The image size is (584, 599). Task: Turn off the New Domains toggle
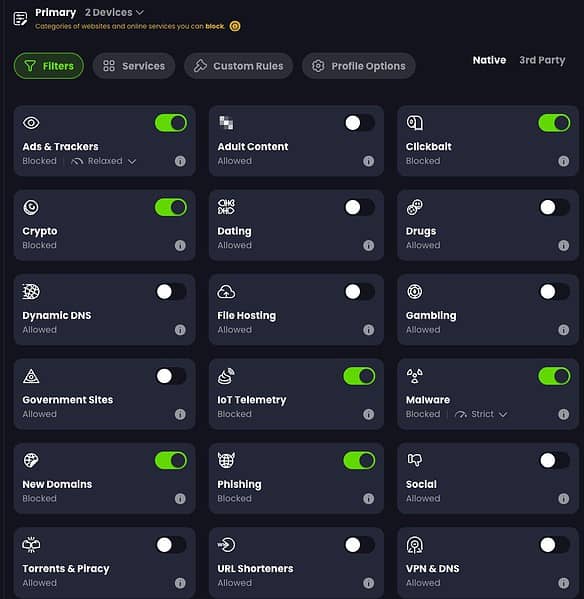point(171,461)
